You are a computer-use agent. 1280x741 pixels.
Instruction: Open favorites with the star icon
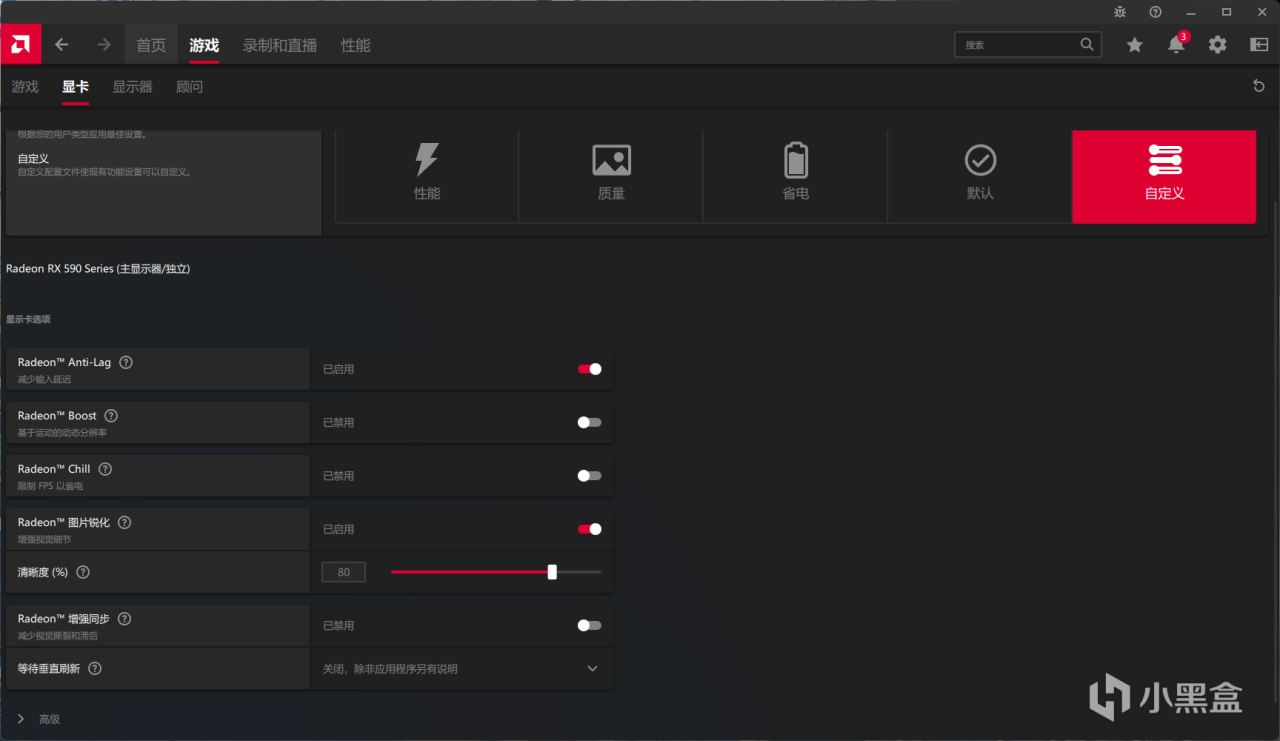pyautogui.click(x=1134, y=45)
